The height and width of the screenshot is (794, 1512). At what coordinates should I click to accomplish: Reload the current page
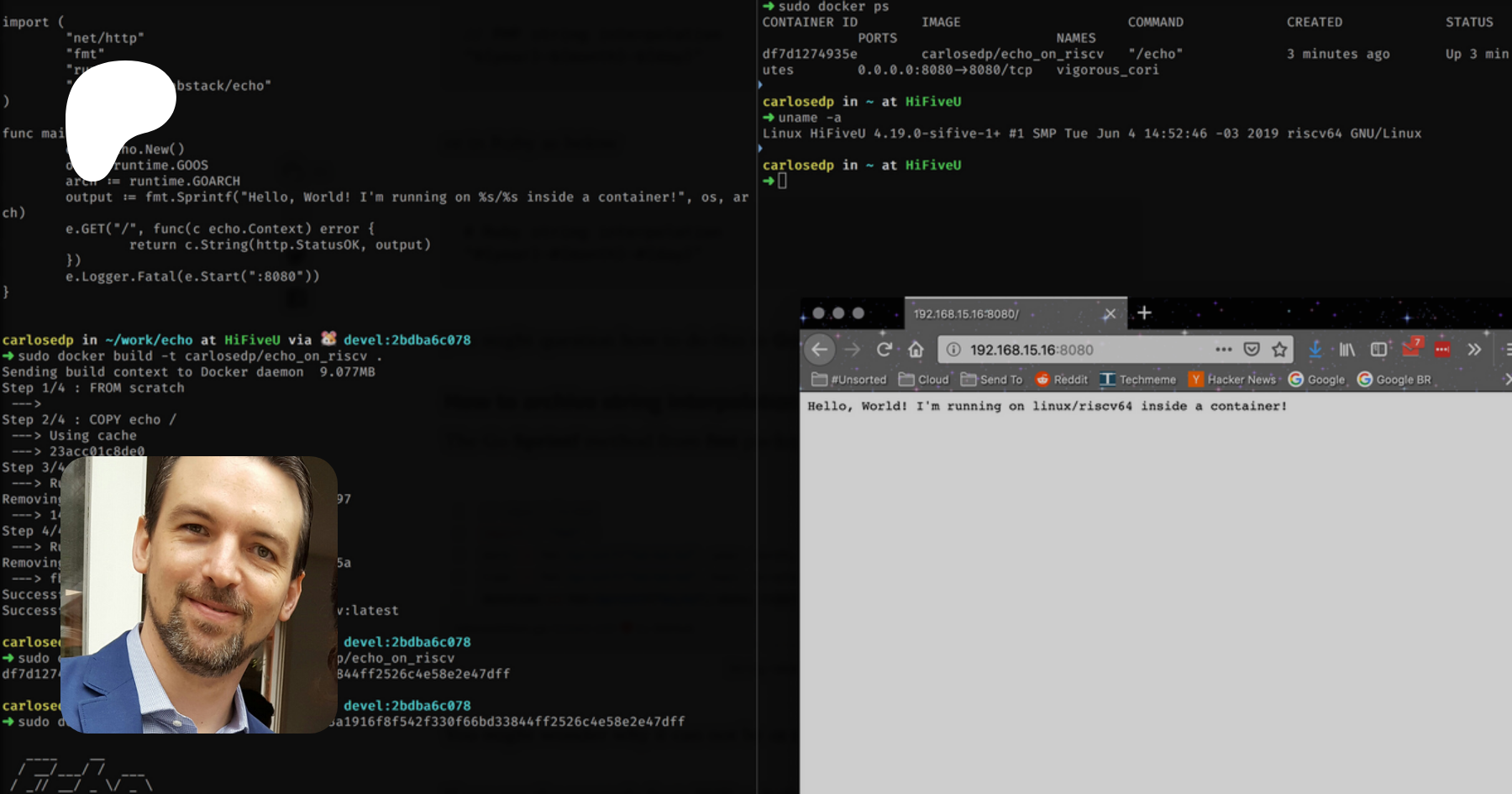pyautogui.click(x=884, y=350)
